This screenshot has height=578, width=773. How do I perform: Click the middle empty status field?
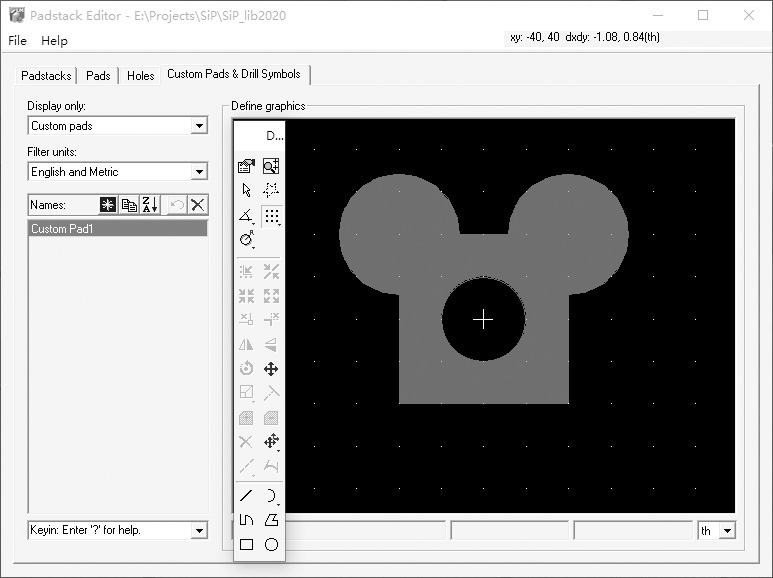(x=509, y=531)
